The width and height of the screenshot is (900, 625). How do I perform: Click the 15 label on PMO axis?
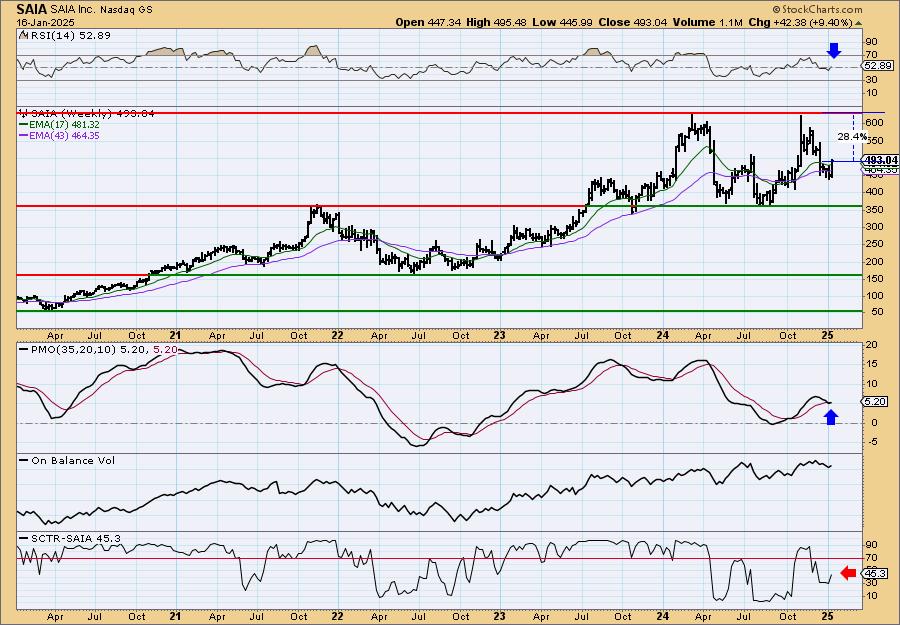click(871, 364)
